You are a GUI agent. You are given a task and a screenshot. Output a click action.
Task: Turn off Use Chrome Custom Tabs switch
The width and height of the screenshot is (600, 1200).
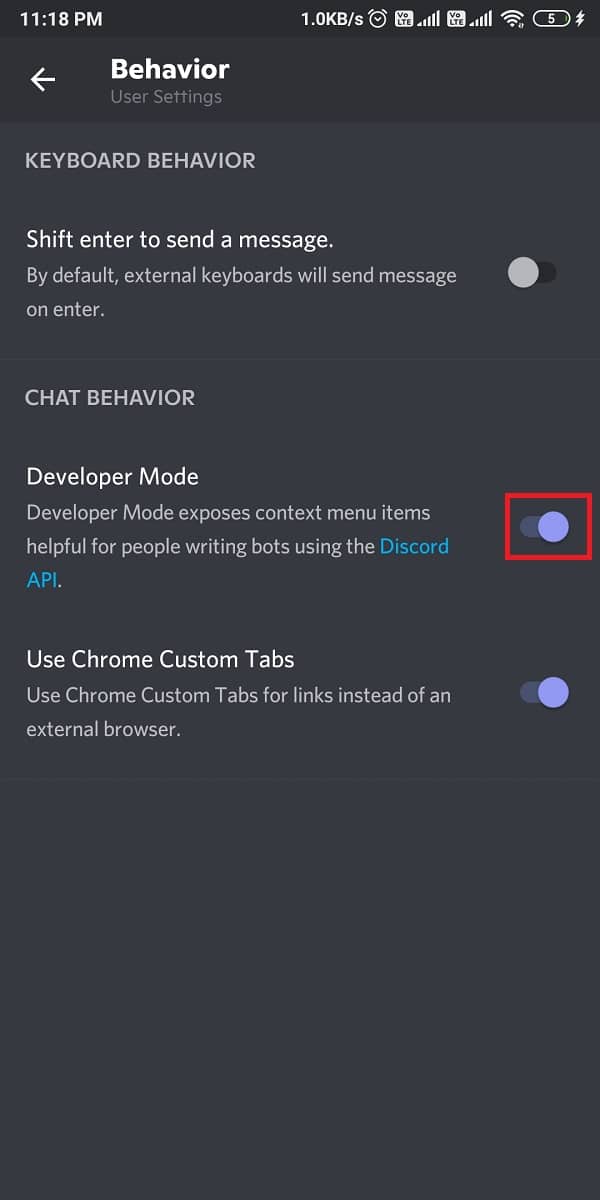click(x=545, y=692)
